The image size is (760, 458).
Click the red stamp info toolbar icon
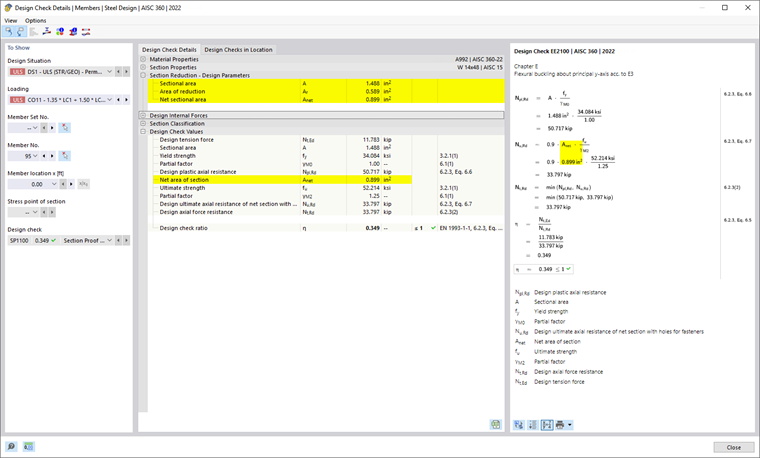pyautogui.click(x=73, y=32)
